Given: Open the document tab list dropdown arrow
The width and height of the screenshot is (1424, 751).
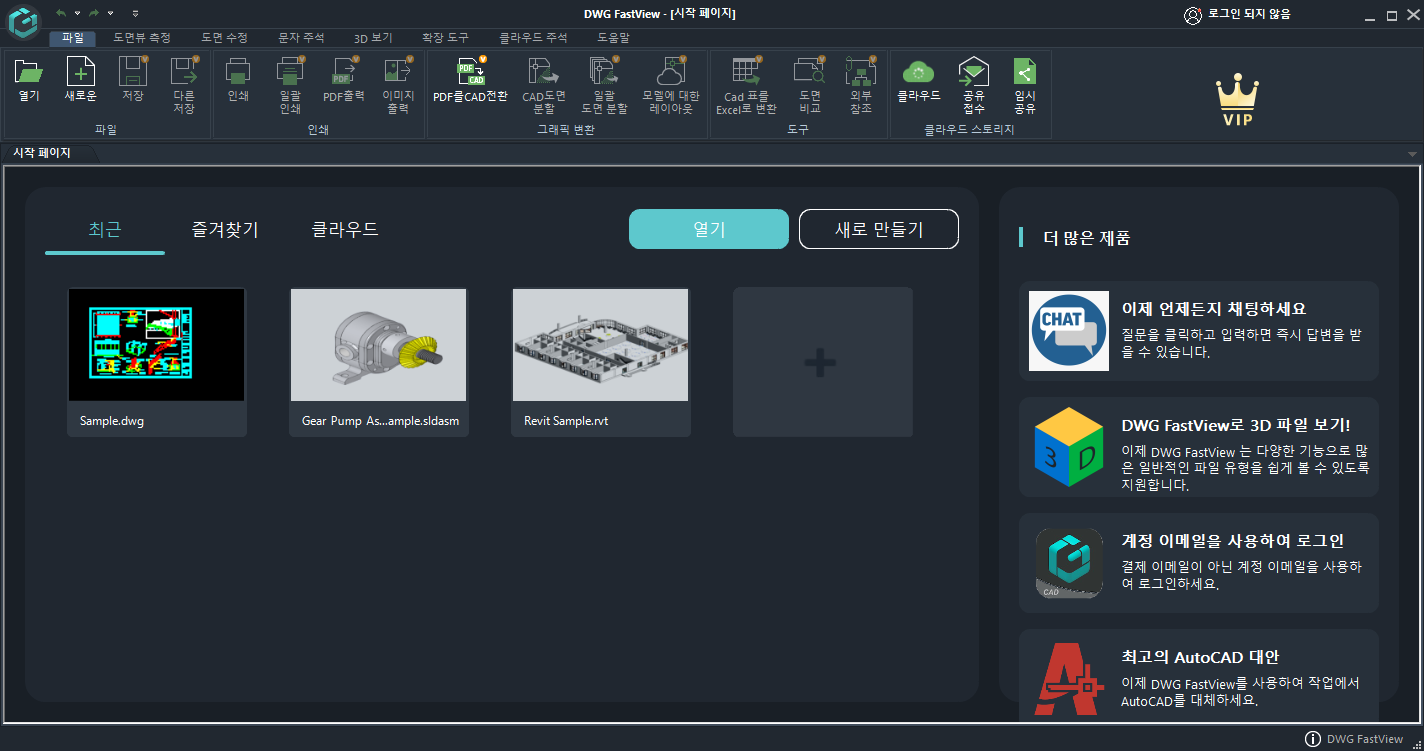Looking at the screenshot, I should (1412, 154).
